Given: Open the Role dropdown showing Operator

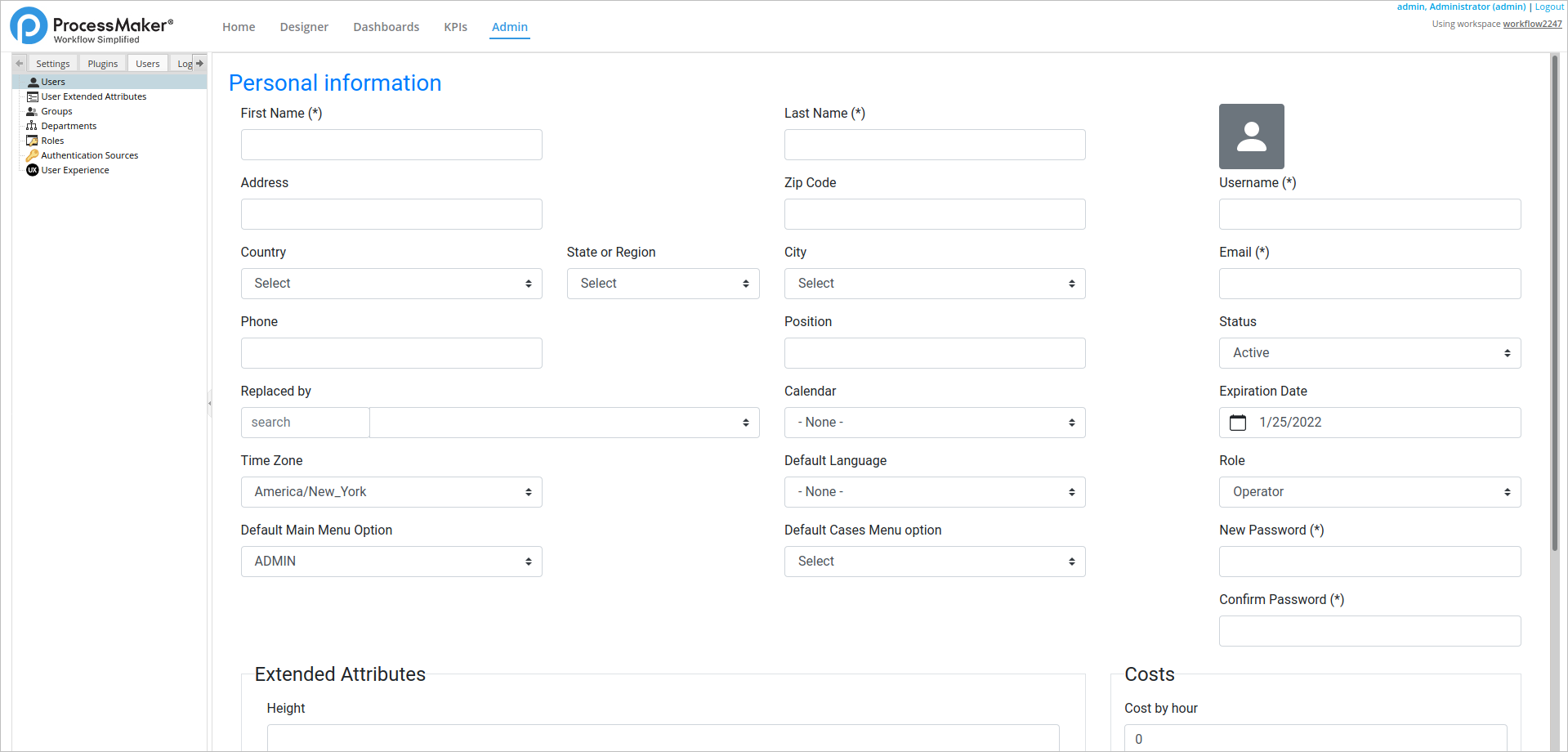Looking at the screenshot, I should pyautogui.click(x=1369, y=492).
